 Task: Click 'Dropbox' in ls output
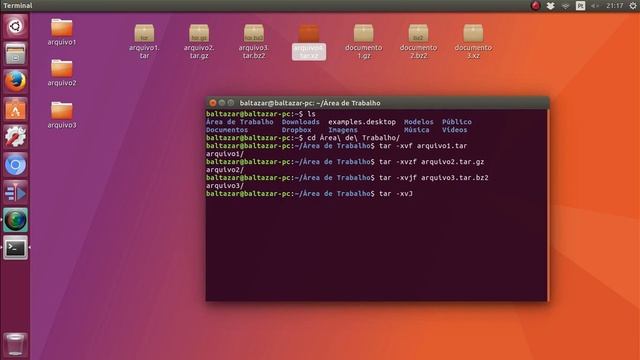296,130
